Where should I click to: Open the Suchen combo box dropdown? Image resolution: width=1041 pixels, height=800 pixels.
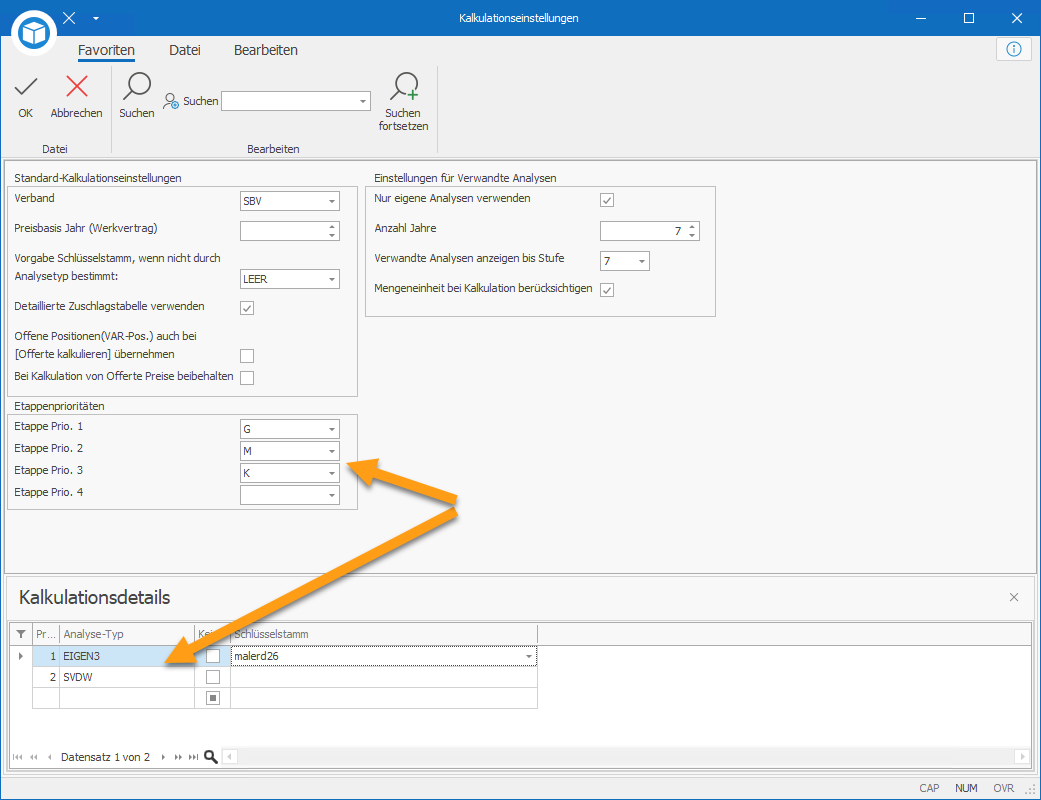(x=363, y=102)
